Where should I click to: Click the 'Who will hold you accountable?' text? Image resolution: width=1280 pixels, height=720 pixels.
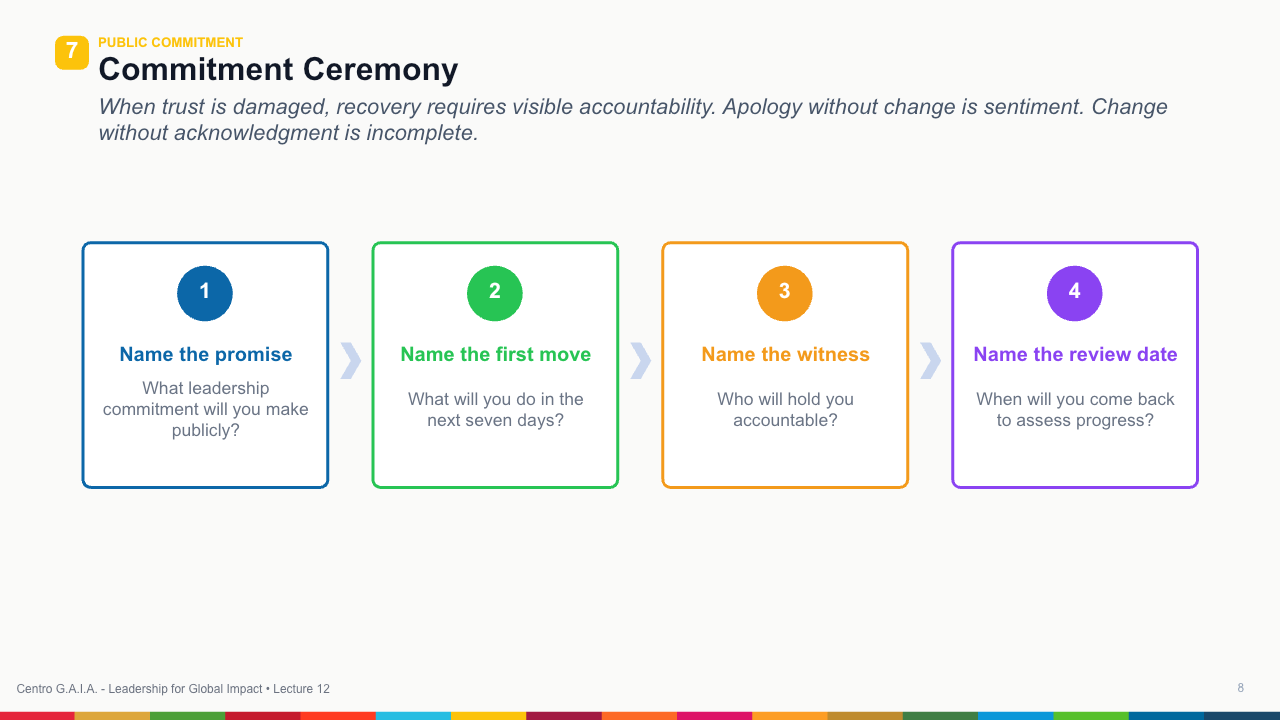[x=786, y=409]
